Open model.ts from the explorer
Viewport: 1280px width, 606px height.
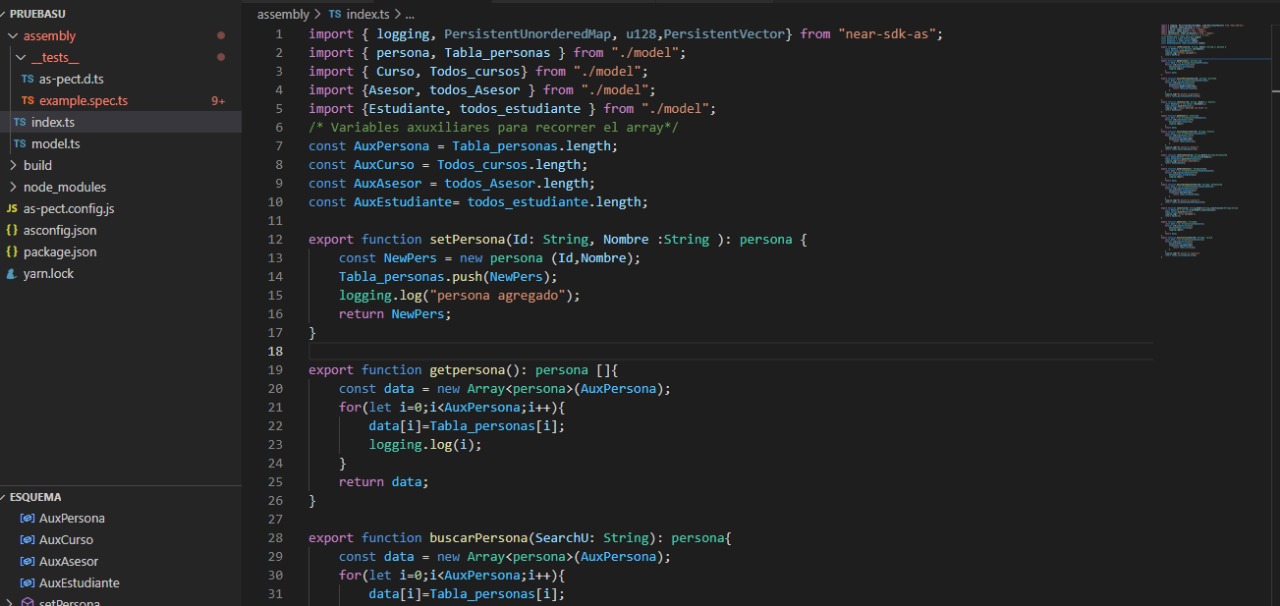[x=55, y=143]
